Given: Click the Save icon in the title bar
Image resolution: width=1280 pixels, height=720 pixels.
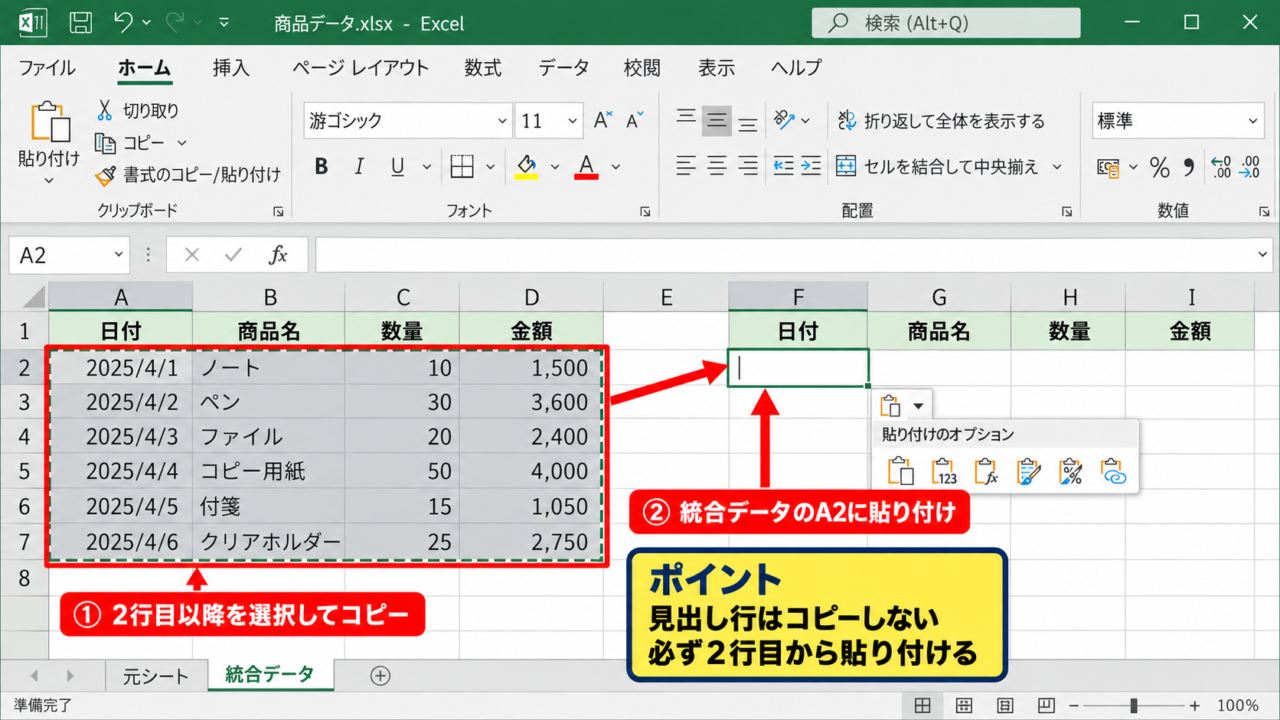Looking at the screenshot, I should tap(81, 22).
